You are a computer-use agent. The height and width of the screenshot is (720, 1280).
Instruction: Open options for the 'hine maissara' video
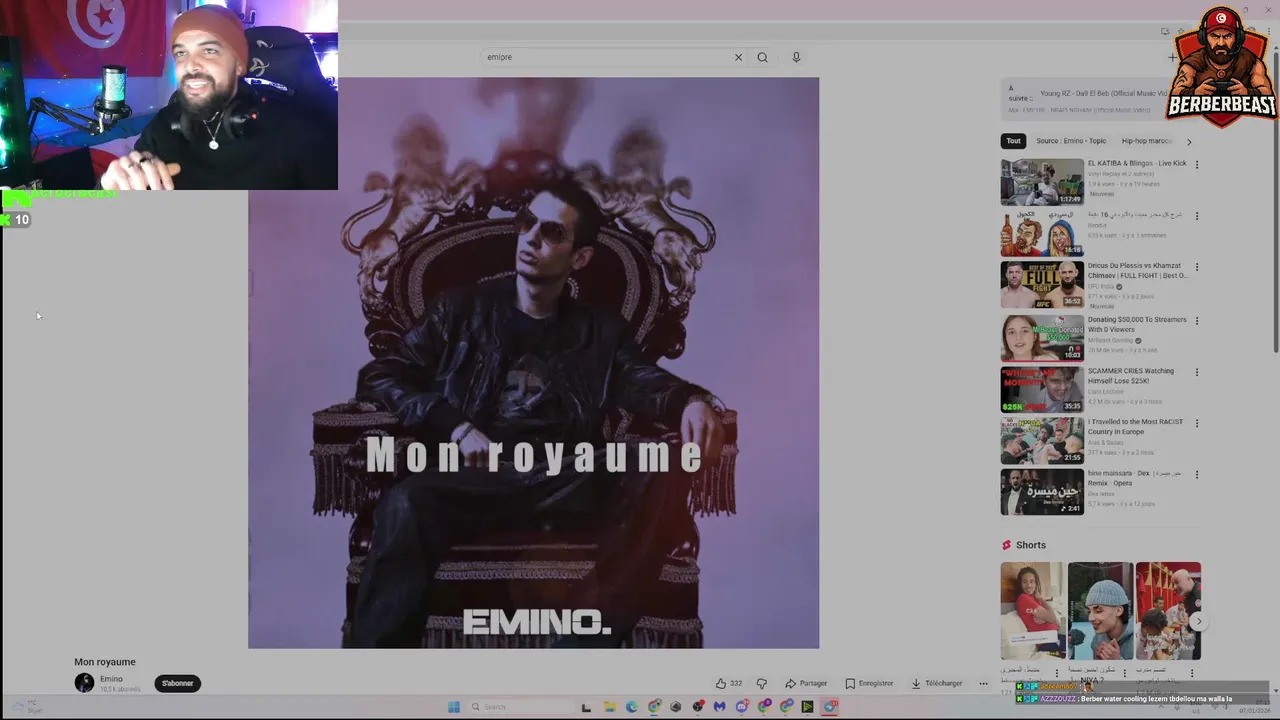pyautogui.click(x=1196, y=474)
